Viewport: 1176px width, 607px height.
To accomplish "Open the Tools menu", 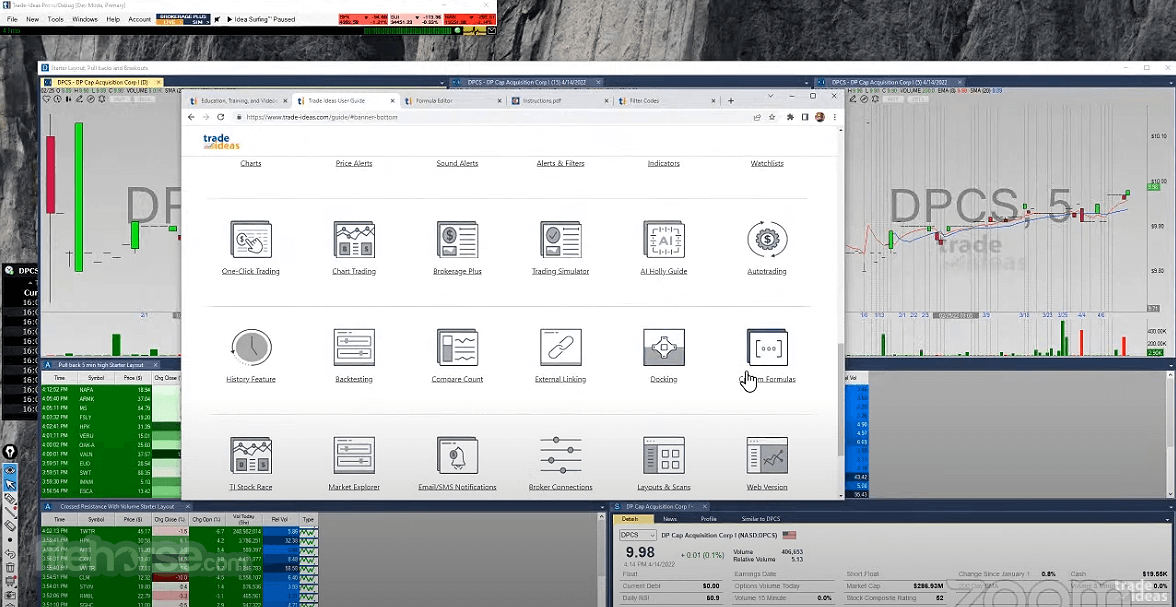I will pyautogui.click(x=56, y=19).
